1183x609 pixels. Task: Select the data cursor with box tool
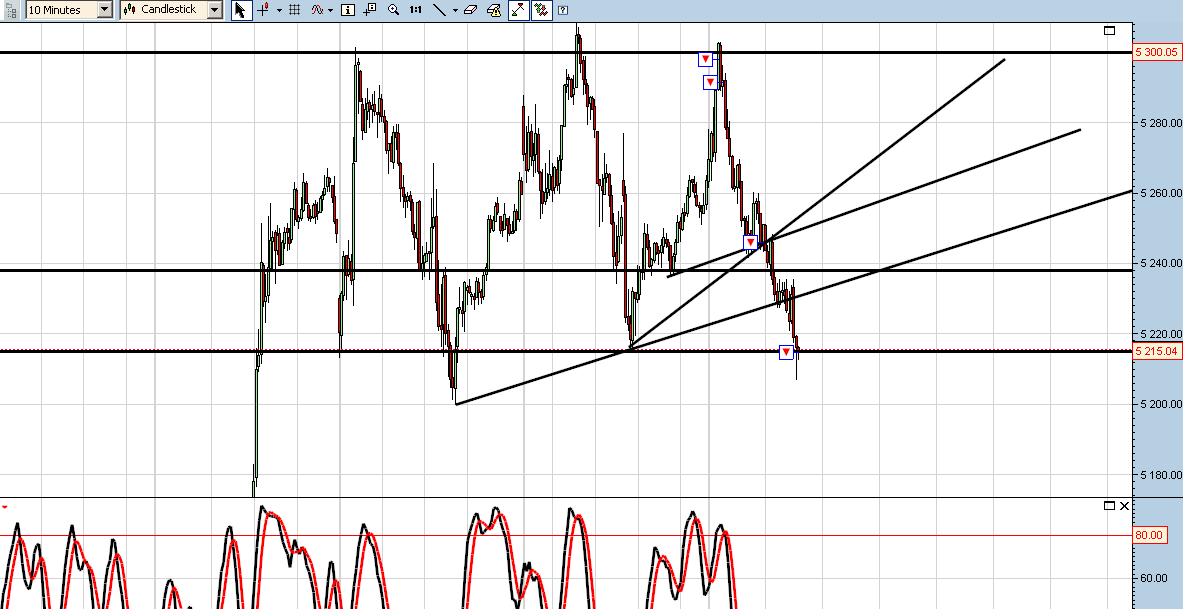click(x=370, y=10)
